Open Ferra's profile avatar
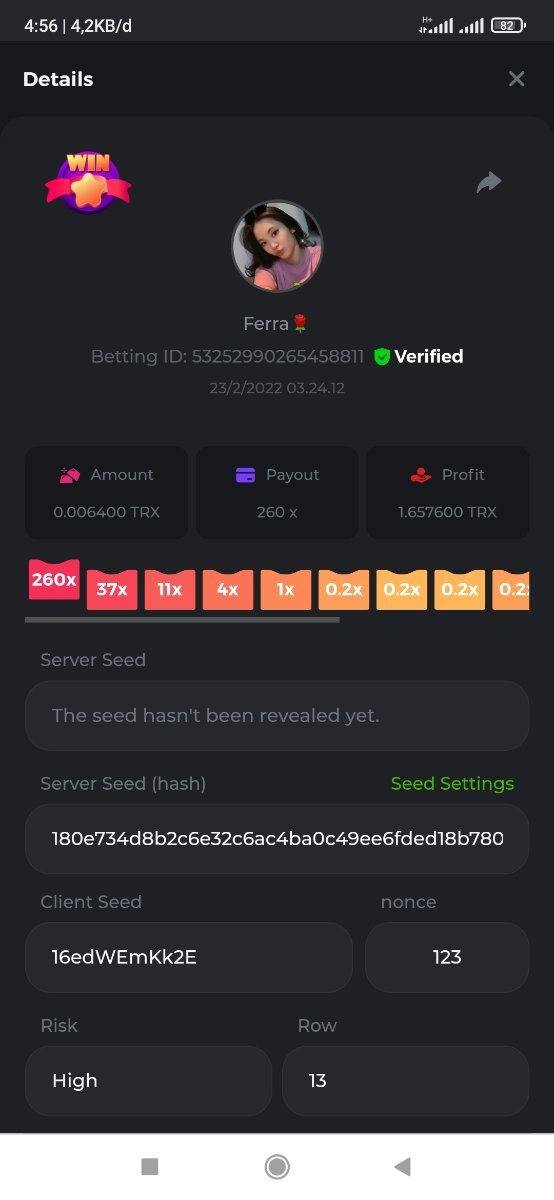 click(x=277, y=246)
